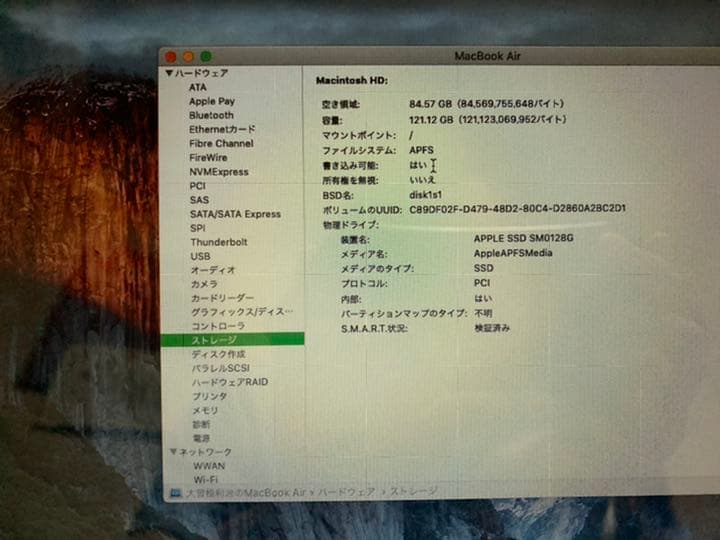
Task: Click the 物理ドライブ label
Action: [x=351, y=225]
